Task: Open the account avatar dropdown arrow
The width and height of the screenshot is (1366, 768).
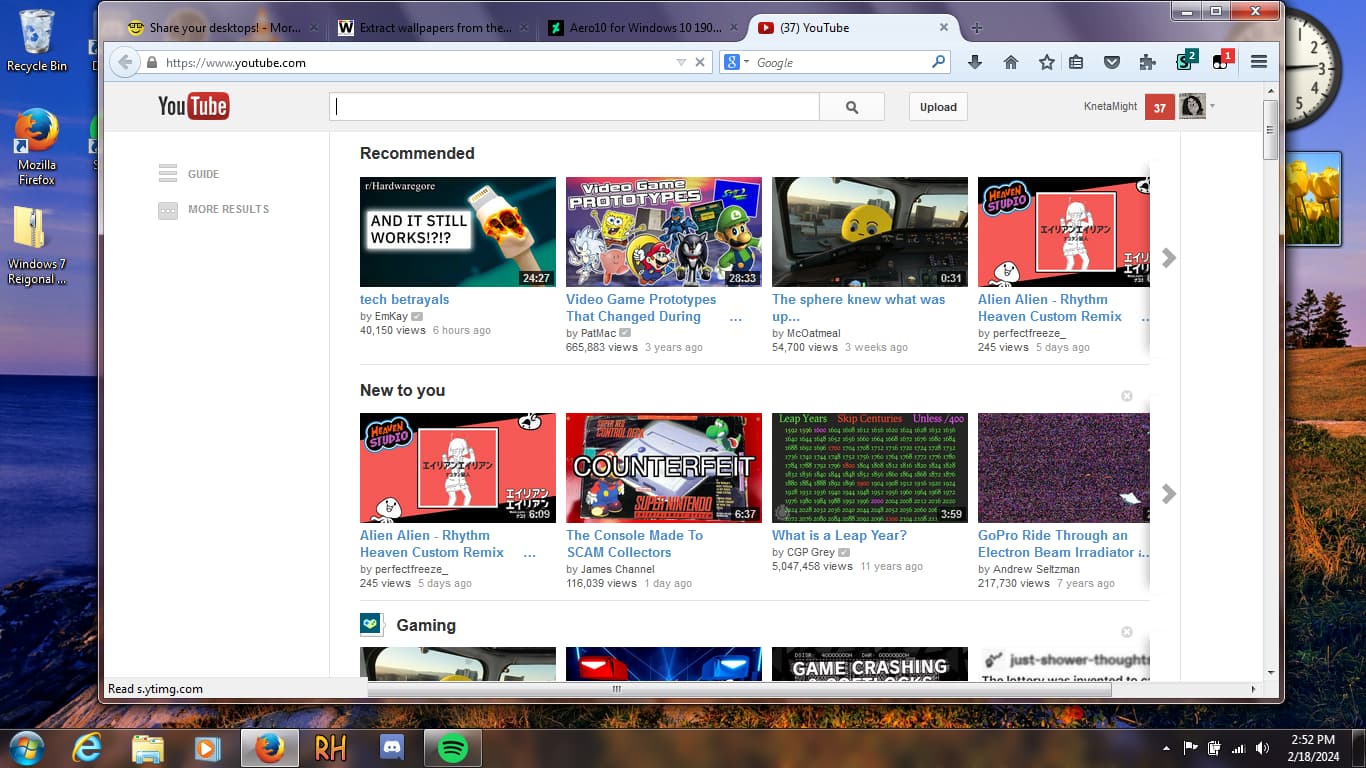Action: pyautogui.click(x=1213, y=106)
